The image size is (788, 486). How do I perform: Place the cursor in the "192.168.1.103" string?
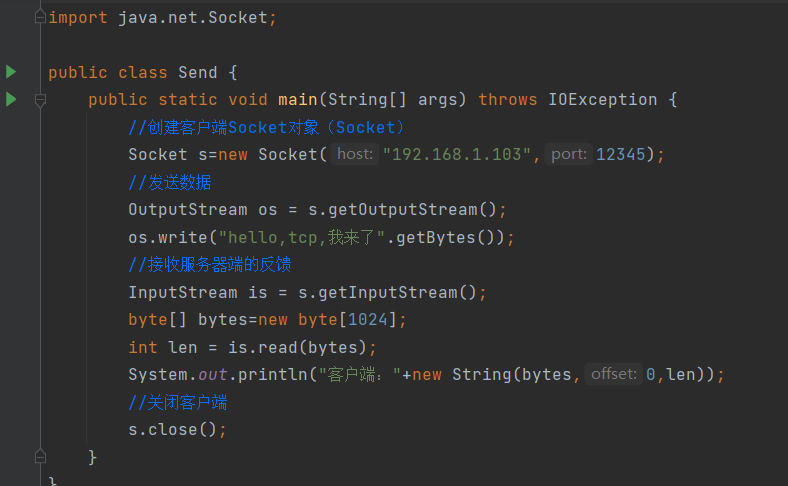point(461,155)
